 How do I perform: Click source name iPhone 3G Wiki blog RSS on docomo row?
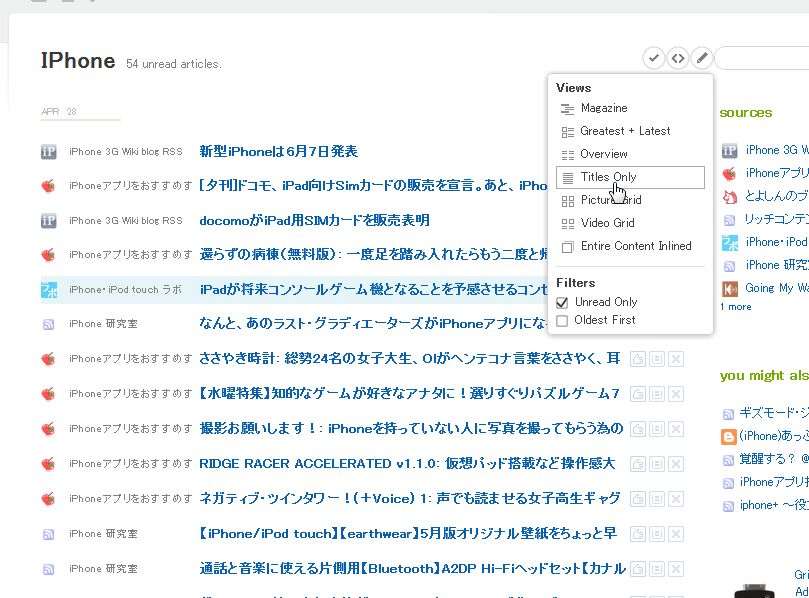pos(126,221)
